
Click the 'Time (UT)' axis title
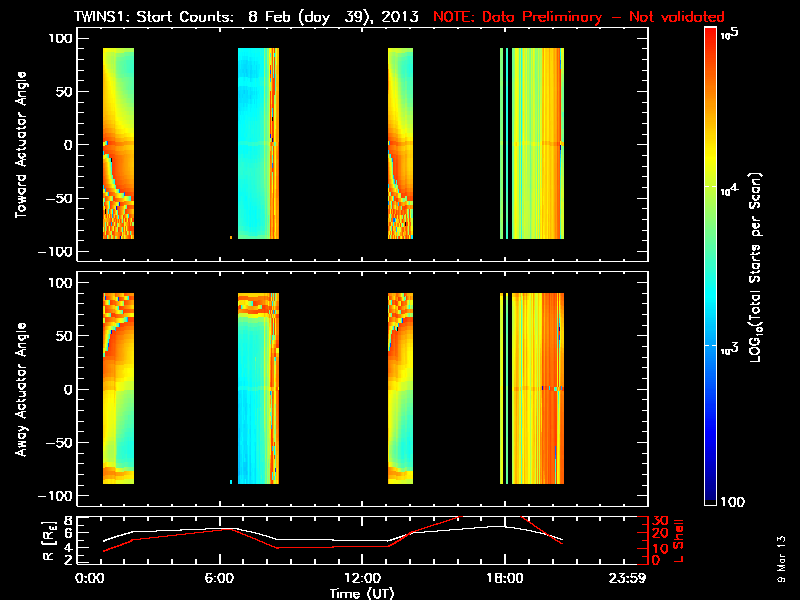pyautogui.click(x=362, y=593)
